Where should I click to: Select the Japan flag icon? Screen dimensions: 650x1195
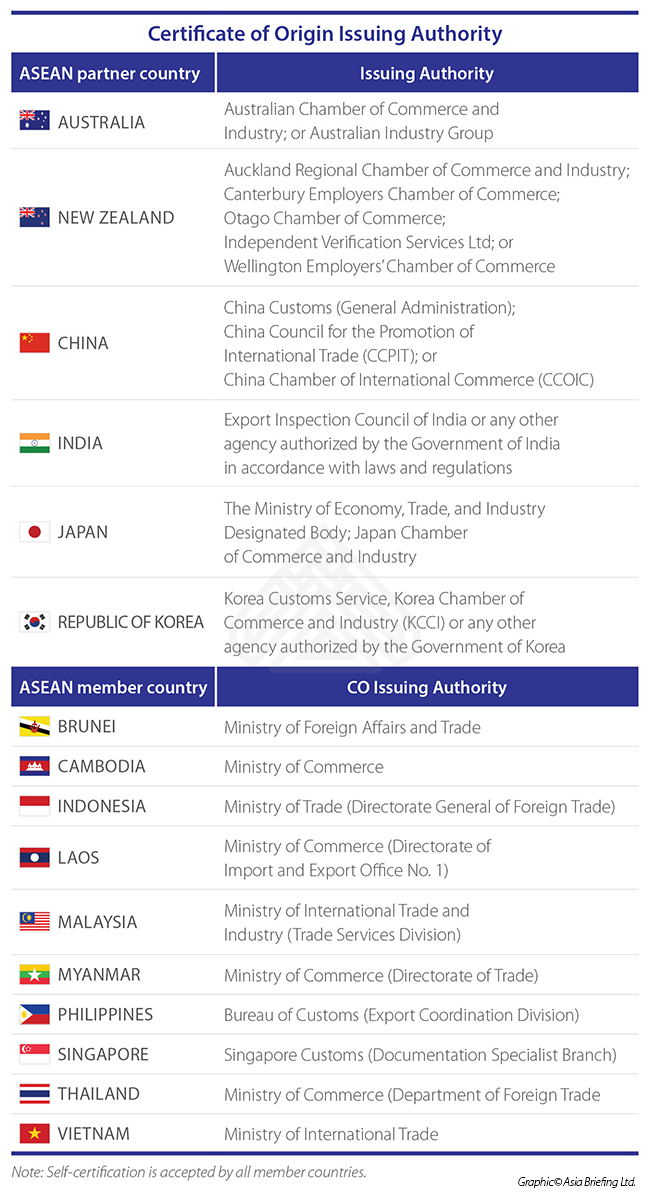(x=34, y=532)
